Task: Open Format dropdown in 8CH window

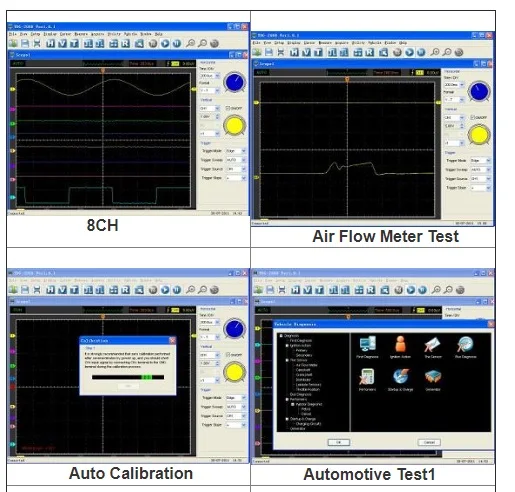Action: pyautogui.click(x=210, y=90)
